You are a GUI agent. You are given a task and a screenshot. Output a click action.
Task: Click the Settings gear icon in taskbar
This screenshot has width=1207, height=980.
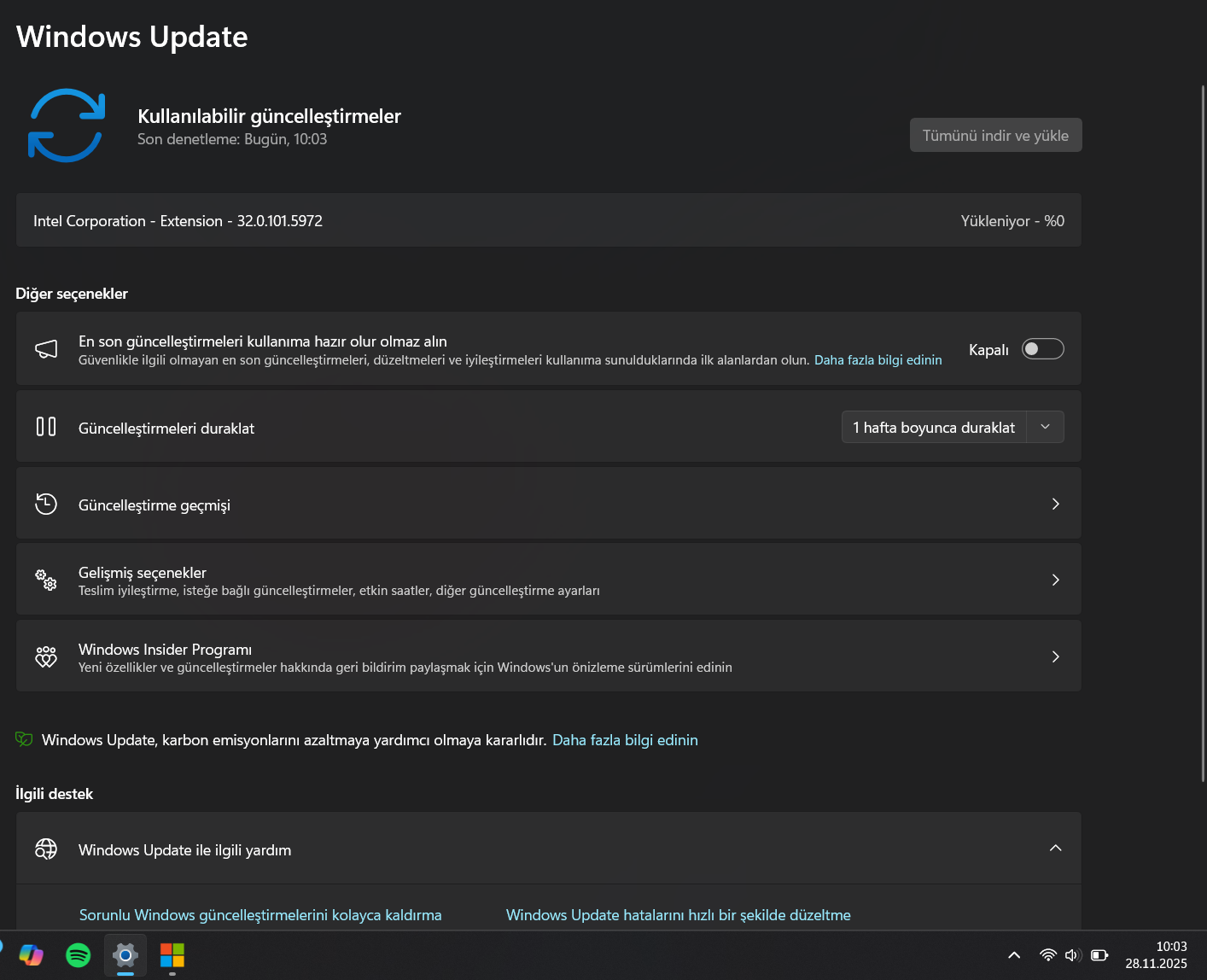click(x=125, y=954)
